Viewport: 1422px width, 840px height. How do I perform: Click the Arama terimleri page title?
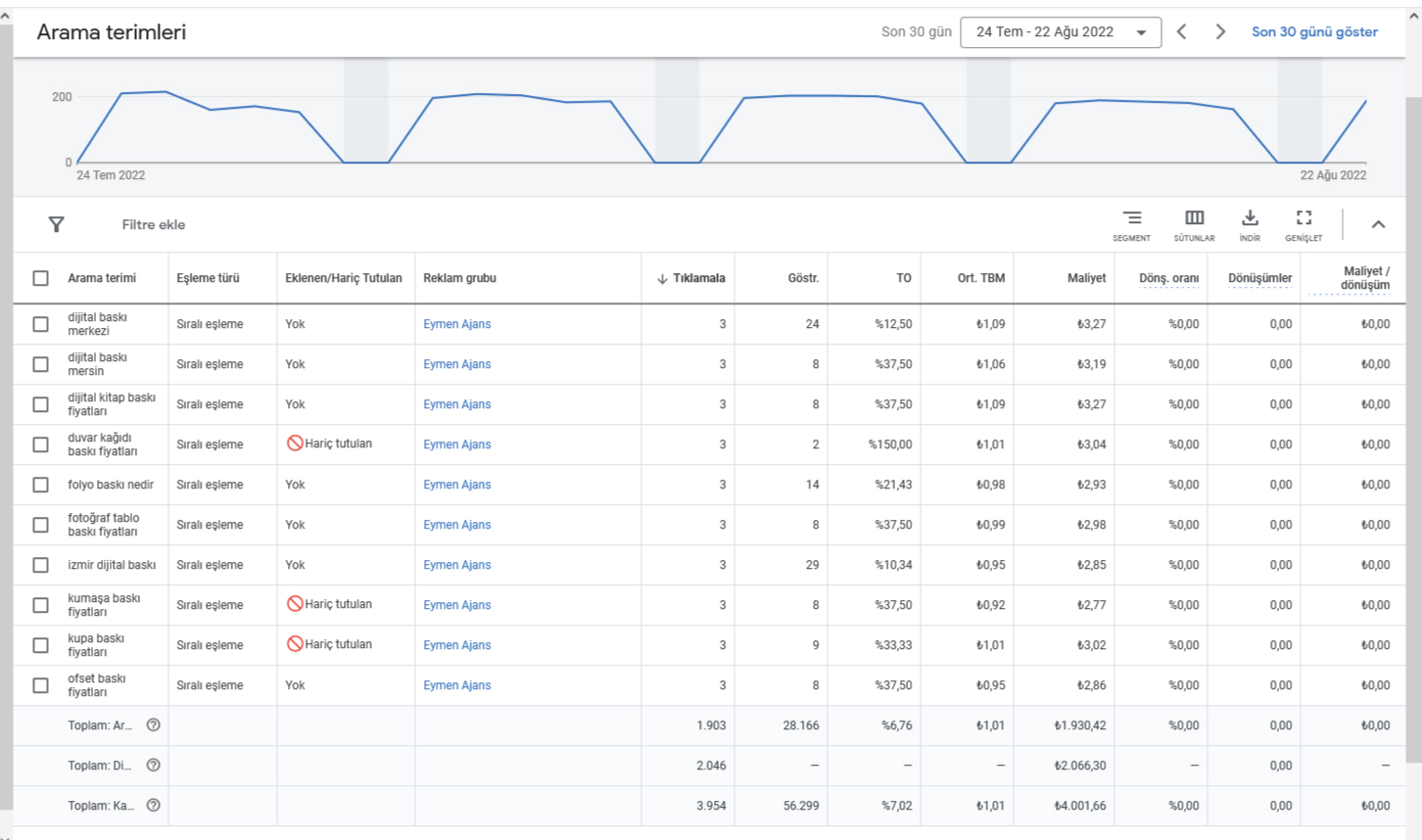point(112,31)
